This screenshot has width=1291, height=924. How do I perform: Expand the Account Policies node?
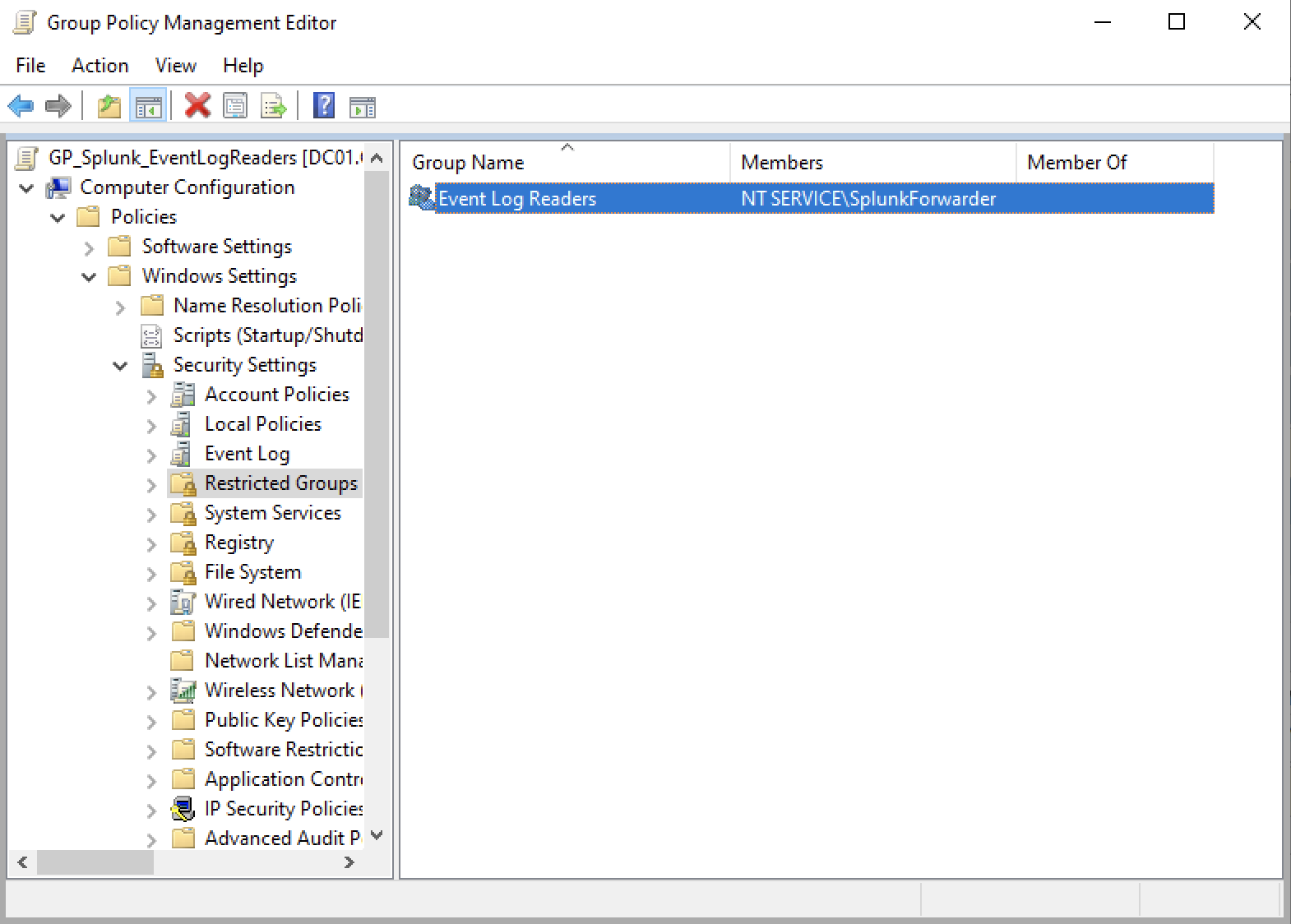pos(151,395)
